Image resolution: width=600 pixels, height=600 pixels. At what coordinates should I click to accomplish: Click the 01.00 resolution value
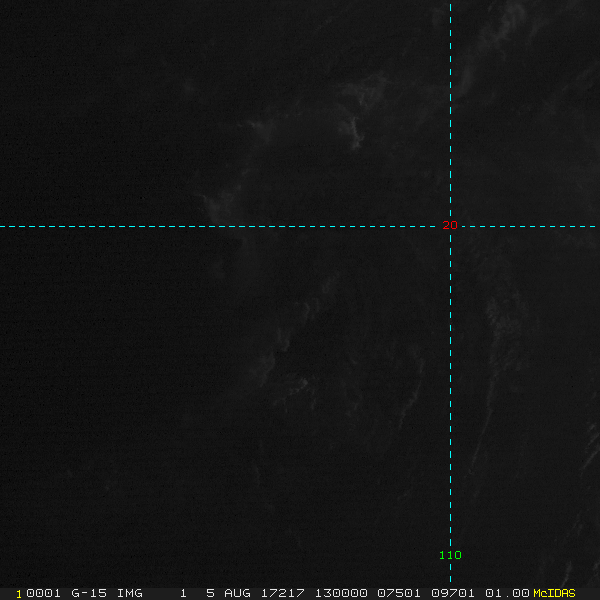click(x=507, y=593)
